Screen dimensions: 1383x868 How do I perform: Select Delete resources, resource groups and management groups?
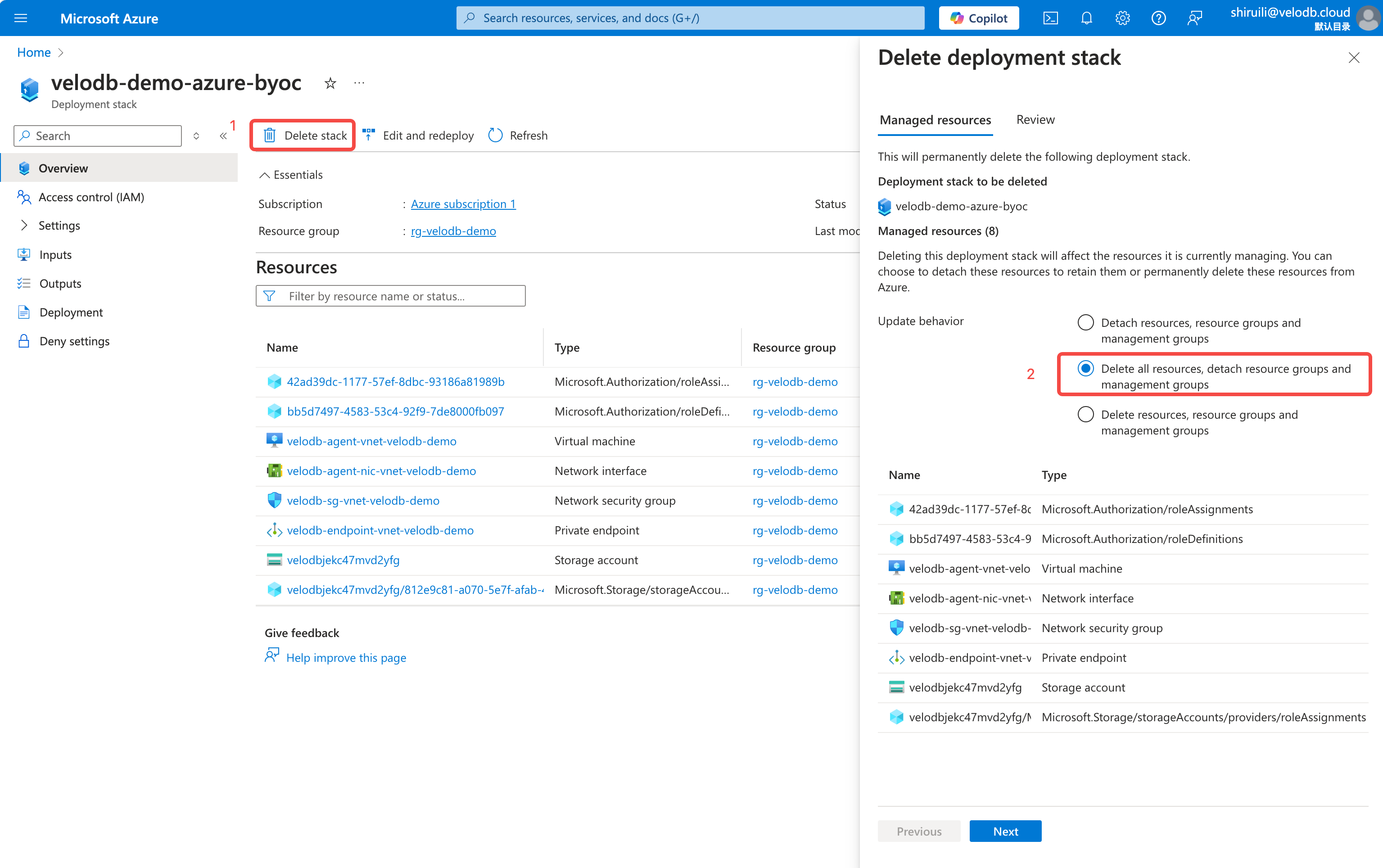(x=1085, y=415)
